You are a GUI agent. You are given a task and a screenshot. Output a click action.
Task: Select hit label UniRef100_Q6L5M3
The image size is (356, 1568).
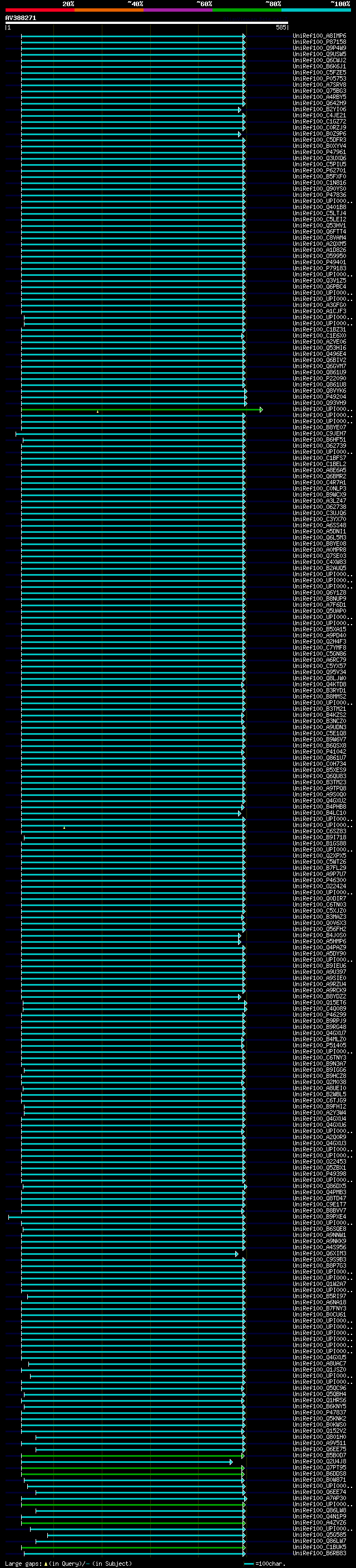319,537
